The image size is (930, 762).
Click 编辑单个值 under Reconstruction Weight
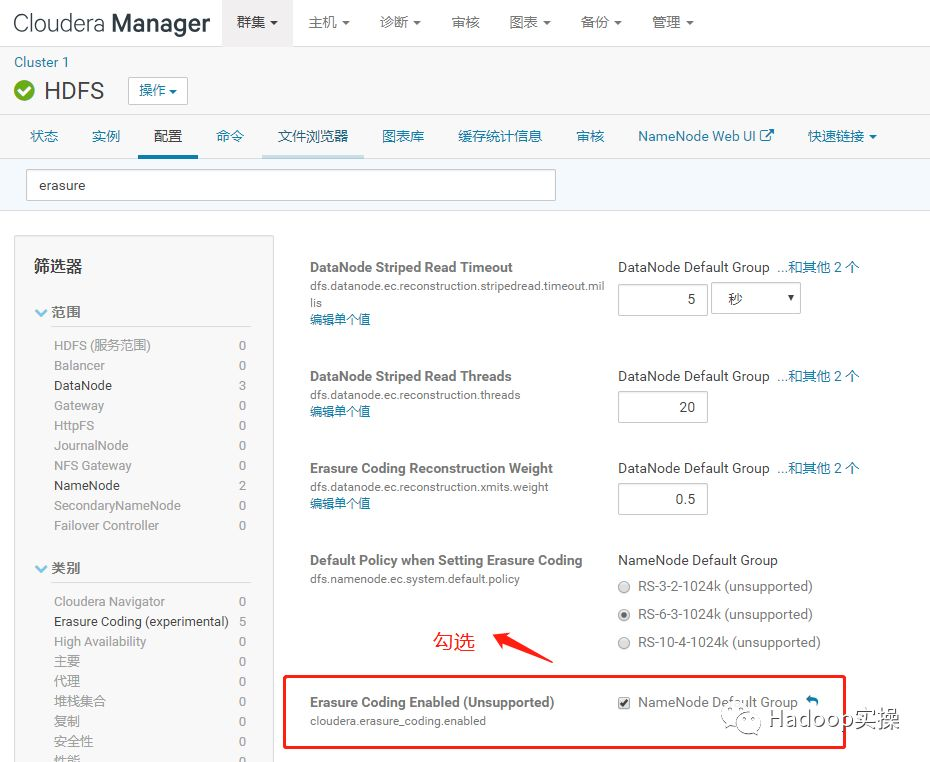click(x=340, y=503)
